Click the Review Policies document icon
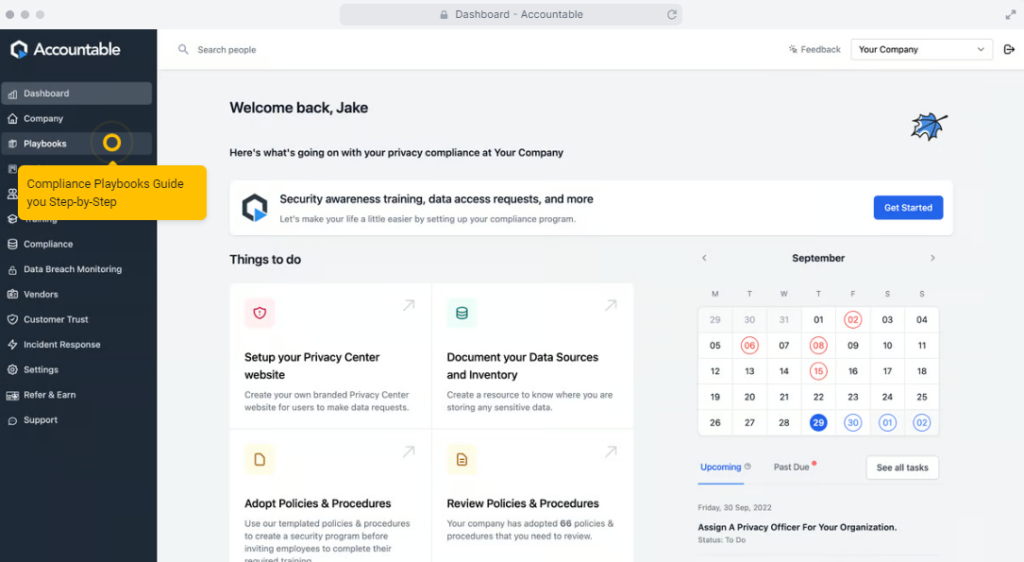The image size is (1024, 562). (x=462, y=460)
